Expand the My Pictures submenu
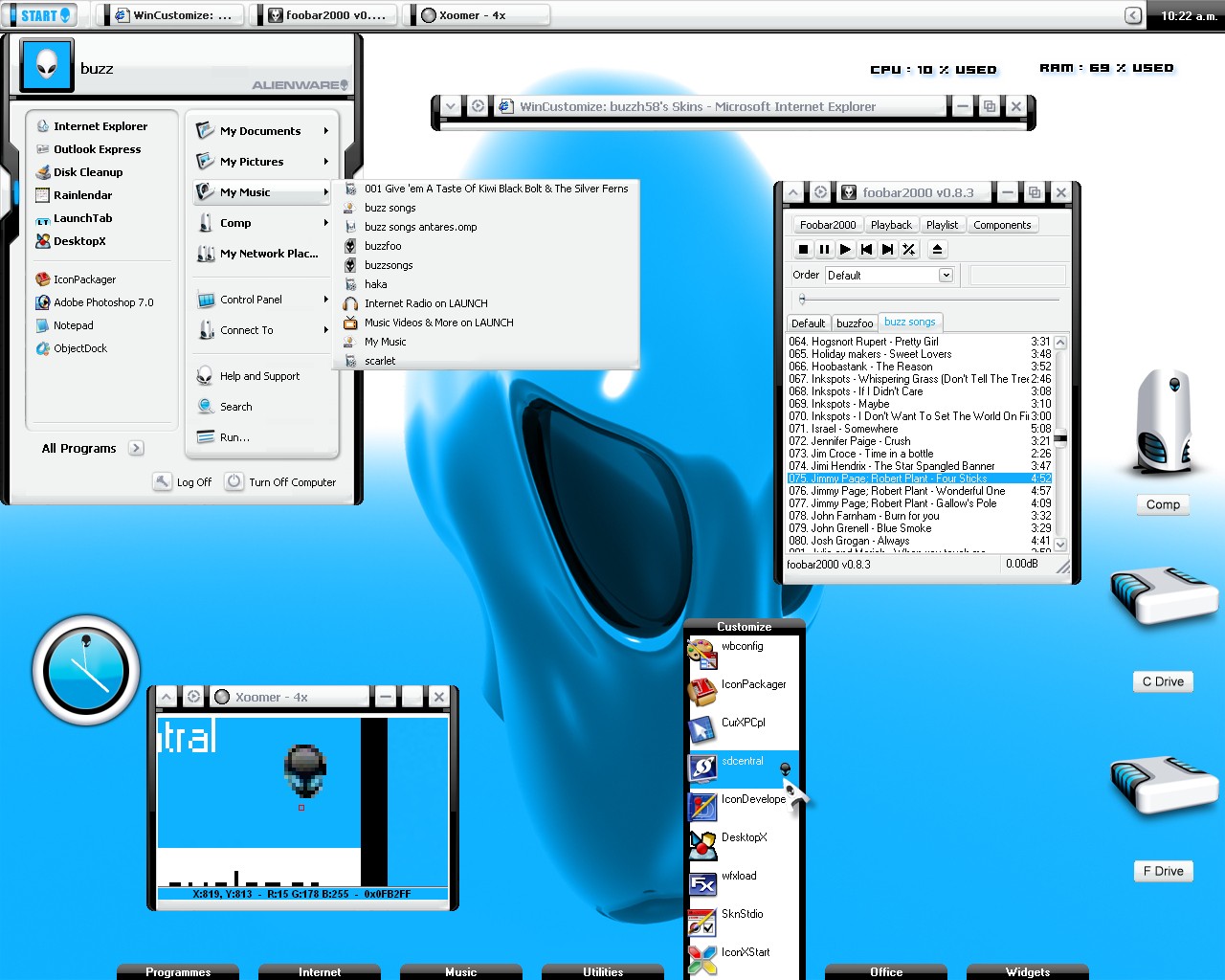Viewport: 1225px width, 980px height. [x=325, y=162]
